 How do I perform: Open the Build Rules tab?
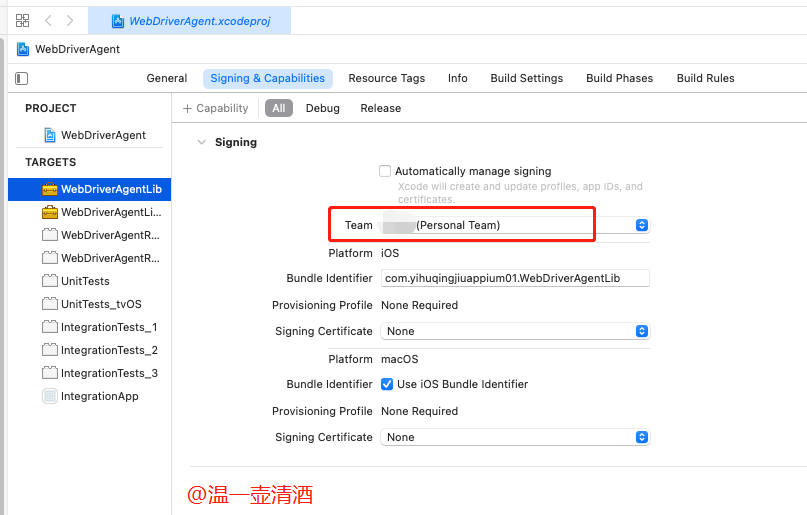[705, 78]
